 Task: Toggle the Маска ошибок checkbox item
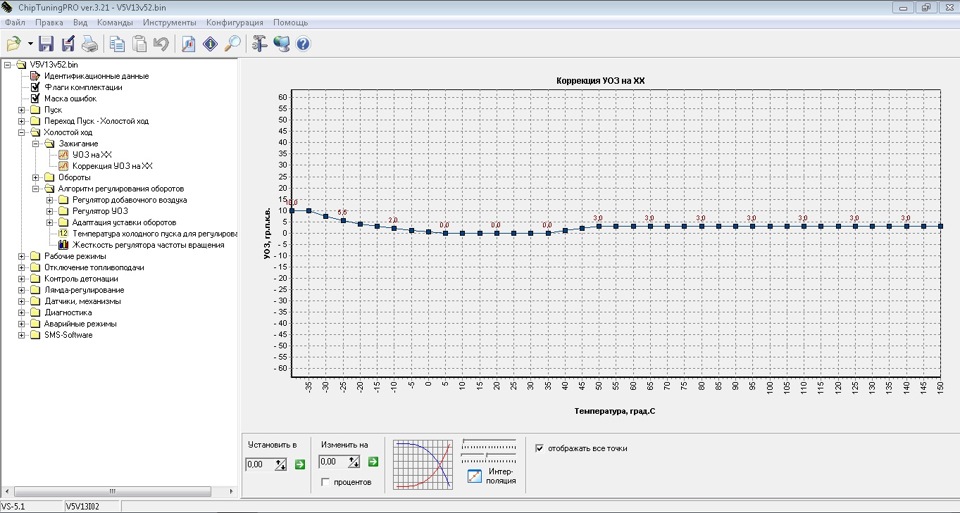[36, 98]
